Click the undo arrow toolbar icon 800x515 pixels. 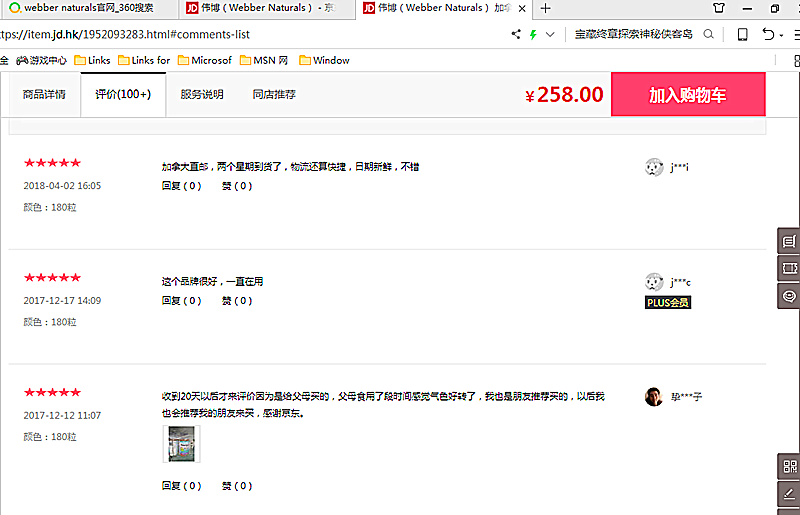tap(767, 34)
